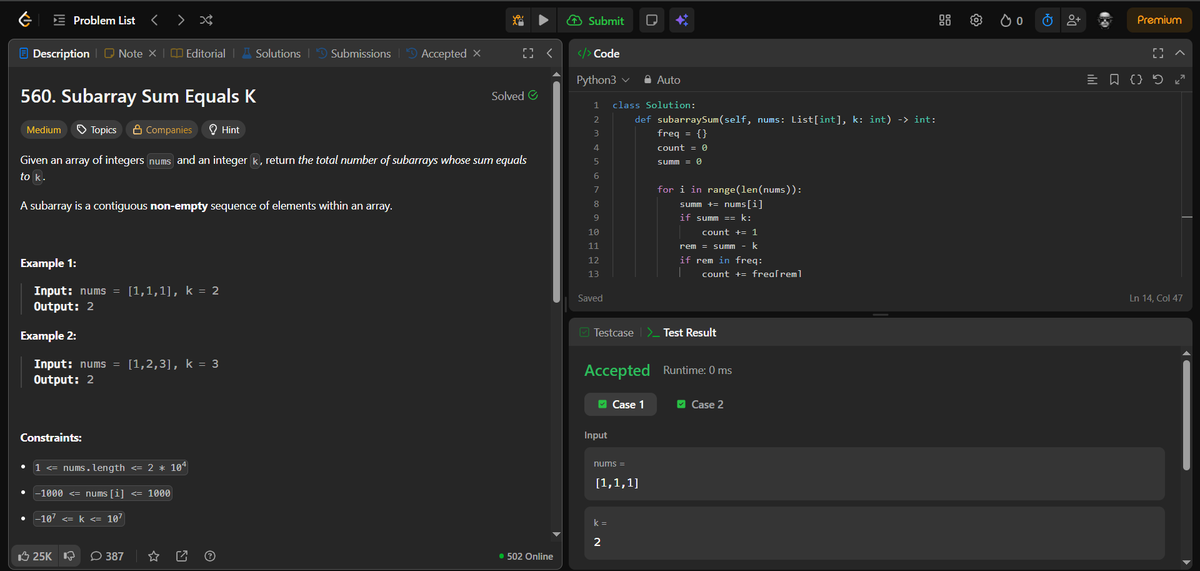Click the Premium button

pyautogui.click(x=1159, y=20)
